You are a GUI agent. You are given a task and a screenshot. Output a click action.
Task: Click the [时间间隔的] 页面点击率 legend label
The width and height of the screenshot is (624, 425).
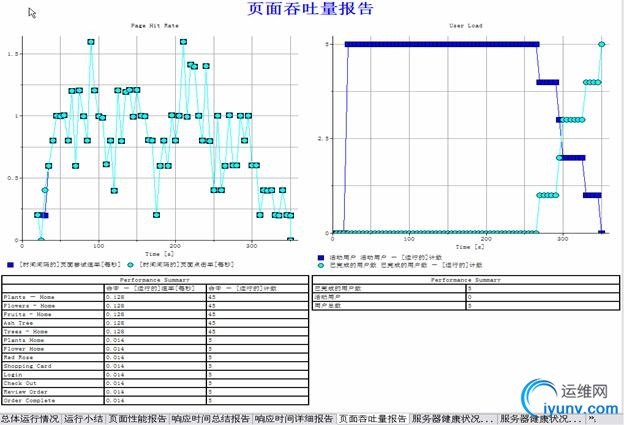(187, 264)
